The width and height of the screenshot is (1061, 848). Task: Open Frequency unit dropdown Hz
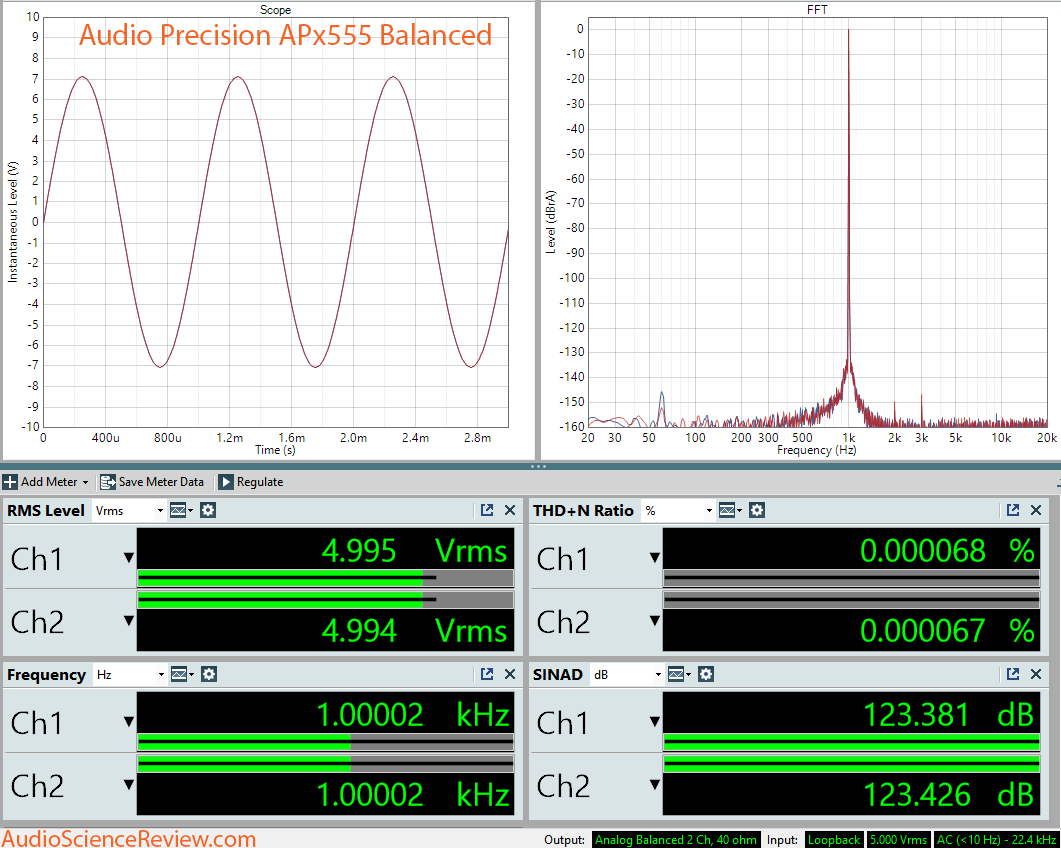point(129,674)
